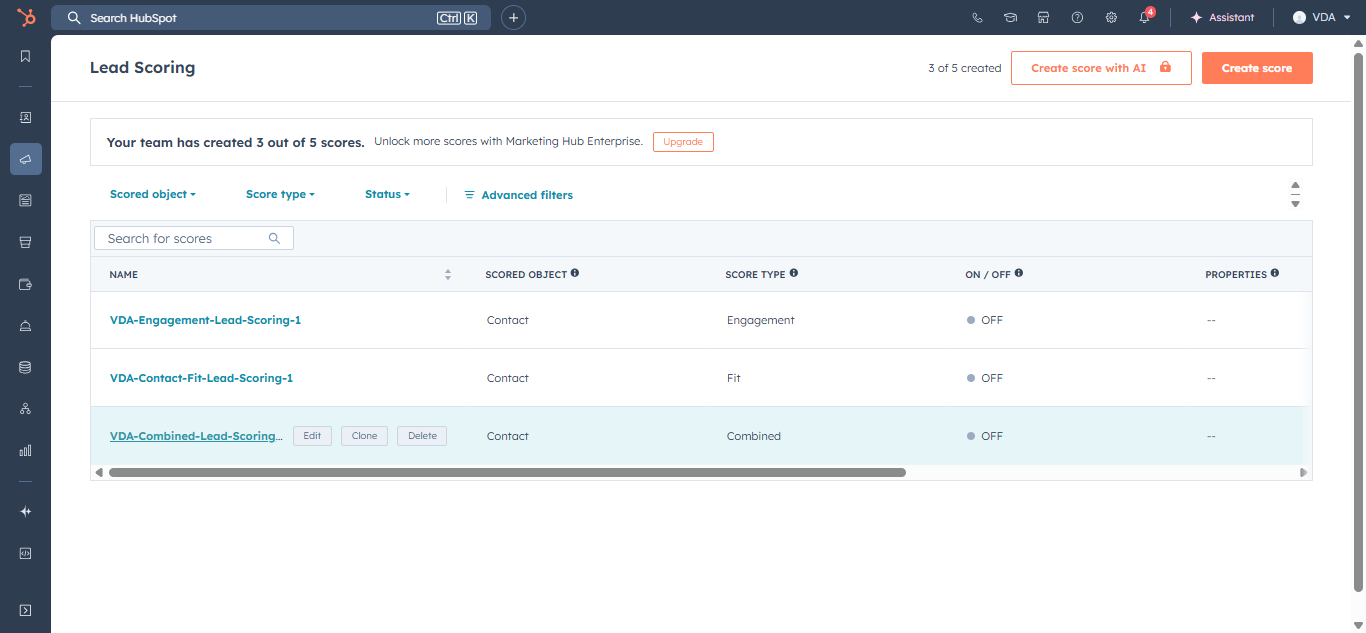This screenshot has width=1366, height=633.
Task: Click the '3 of 5 created' text
Action: (x=964, y=68)
